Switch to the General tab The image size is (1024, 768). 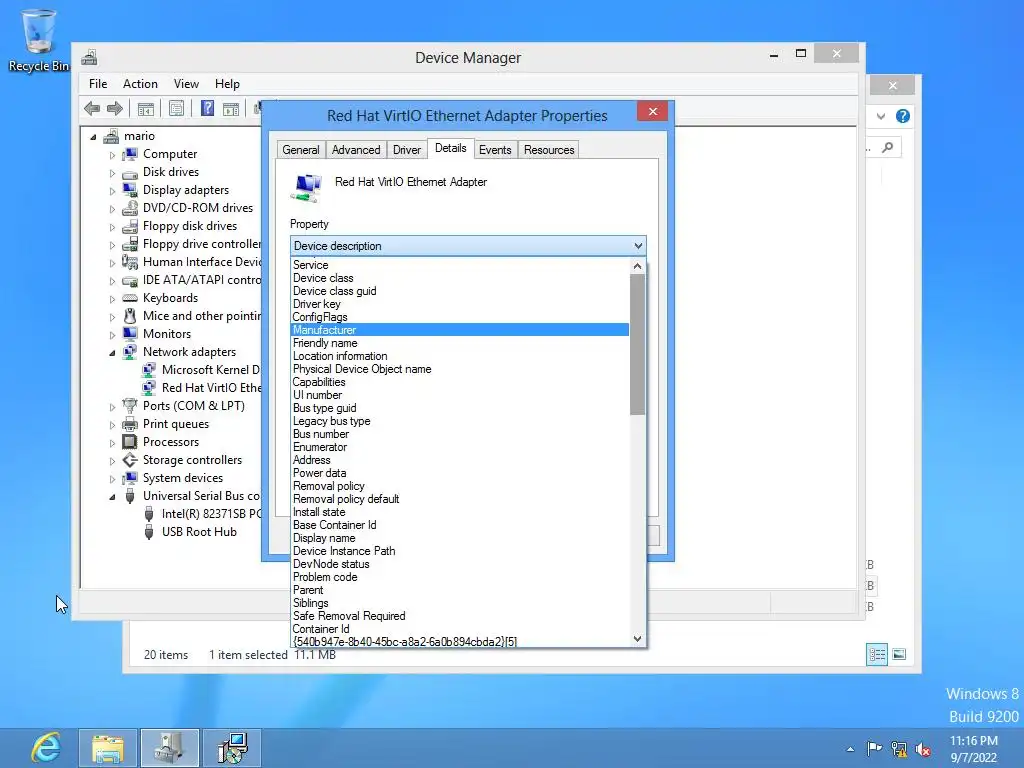301,150
